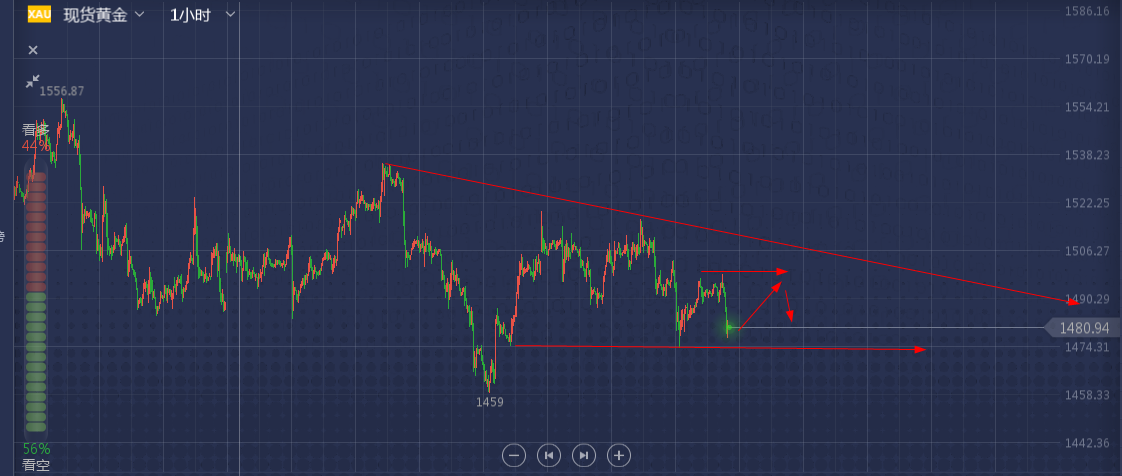Click the 1480.94 current price tag
The height and width of the screenshot is (476, 1122).
click(x=1084, y=328)
